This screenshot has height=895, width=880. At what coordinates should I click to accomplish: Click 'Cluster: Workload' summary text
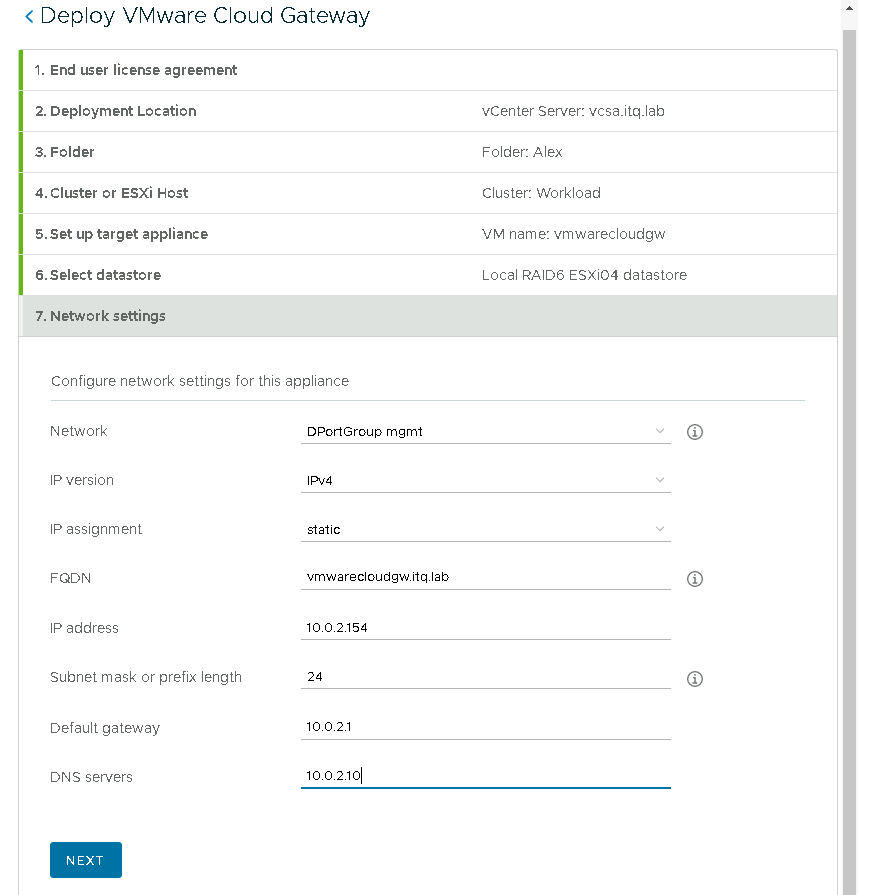541,193
